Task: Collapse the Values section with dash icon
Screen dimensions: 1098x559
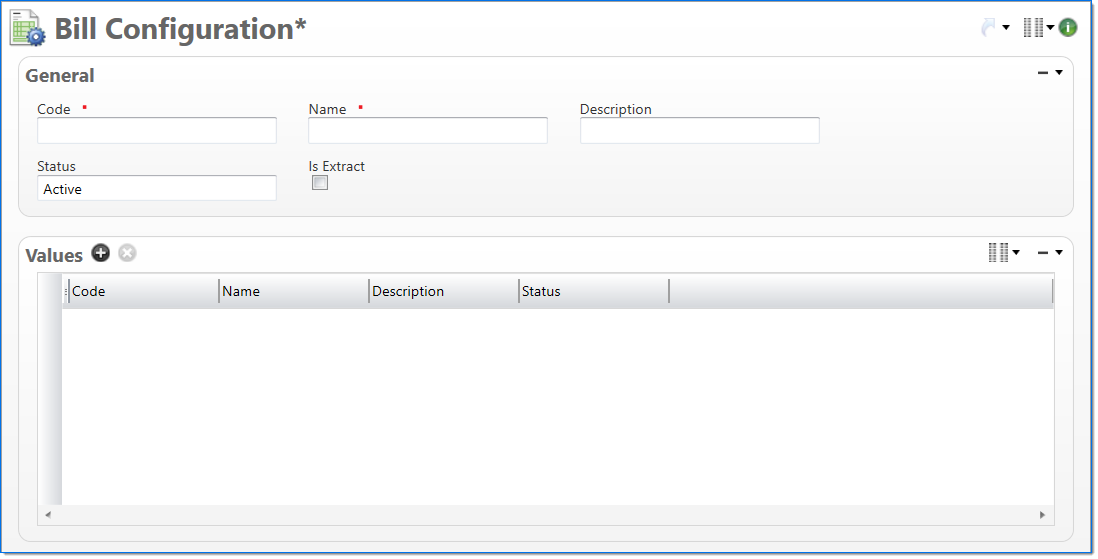Action: click(x=1043, y=253)
